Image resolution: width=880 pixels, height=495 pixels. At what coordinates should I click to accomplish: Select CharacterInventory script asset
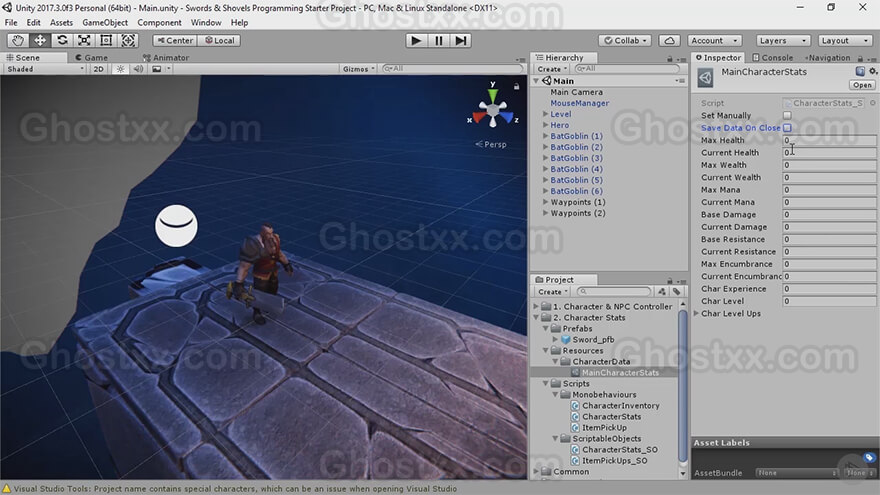coord(621,405)
